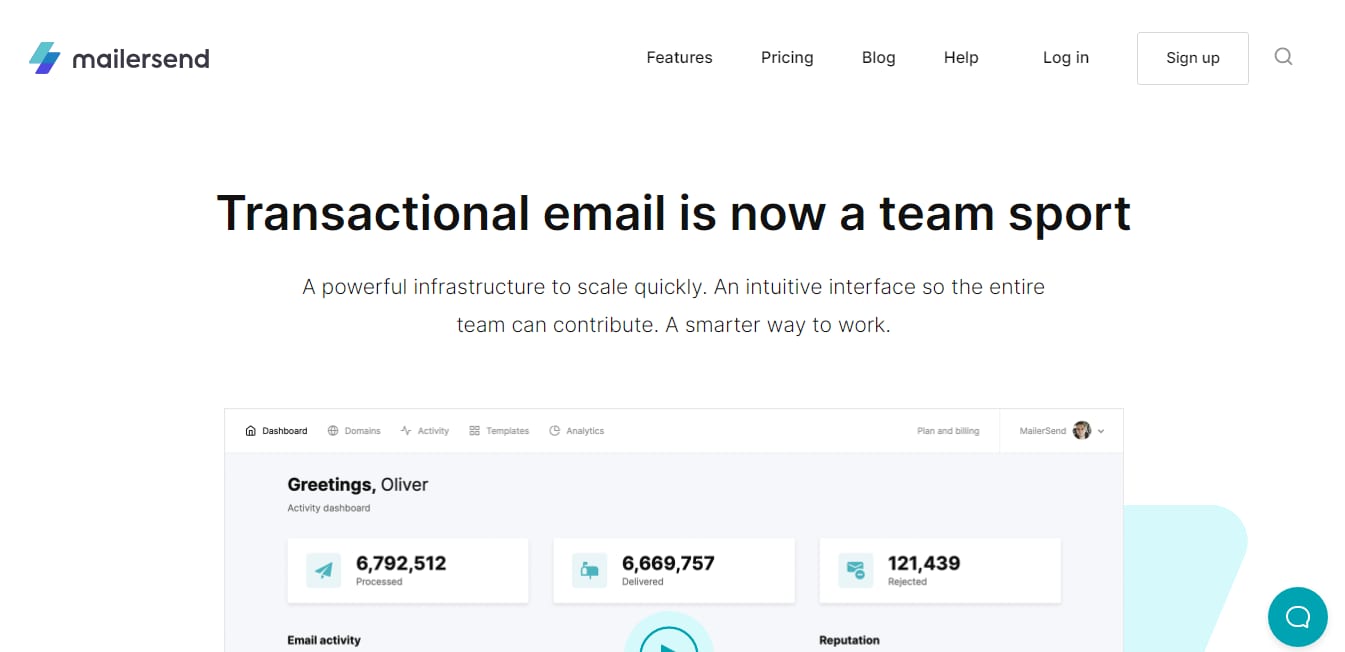Click the Dashboard home icon
The image size is (1345, 652).
point(250,431)
